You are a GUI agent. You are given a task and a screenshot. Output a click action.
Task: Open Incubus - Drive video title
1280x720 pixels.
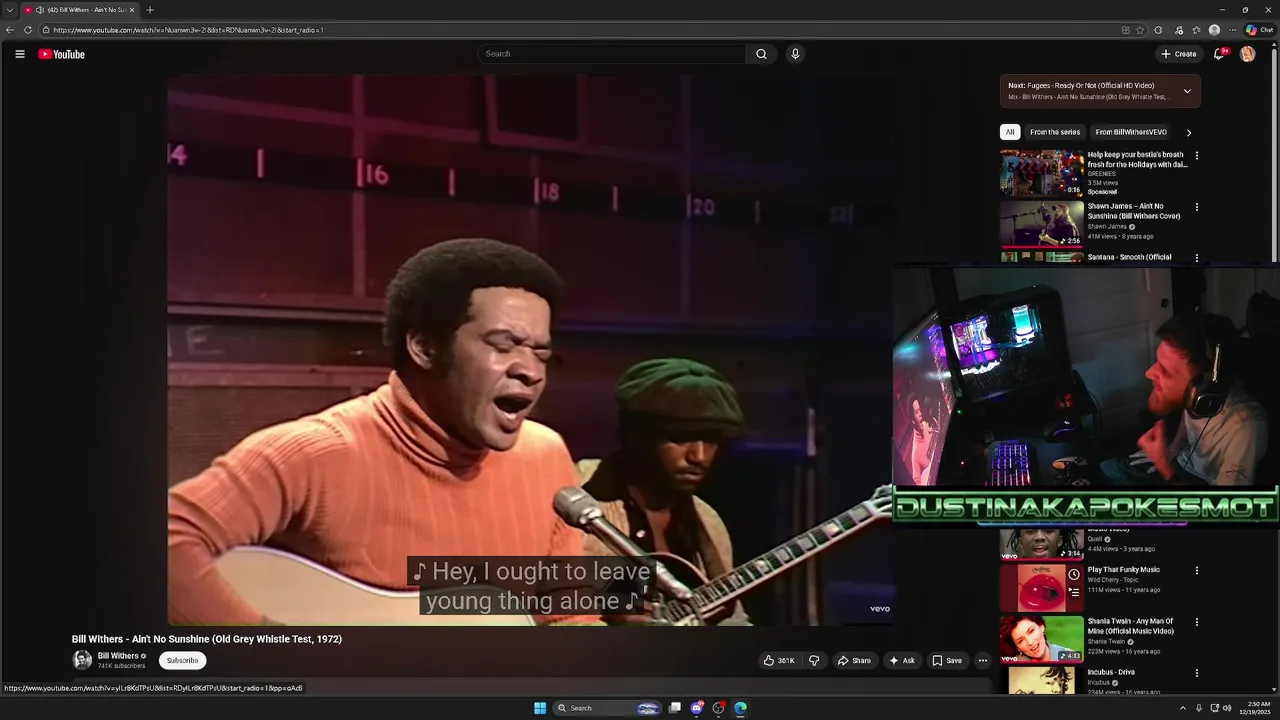pyautogui.click(x=1111, y=672)
